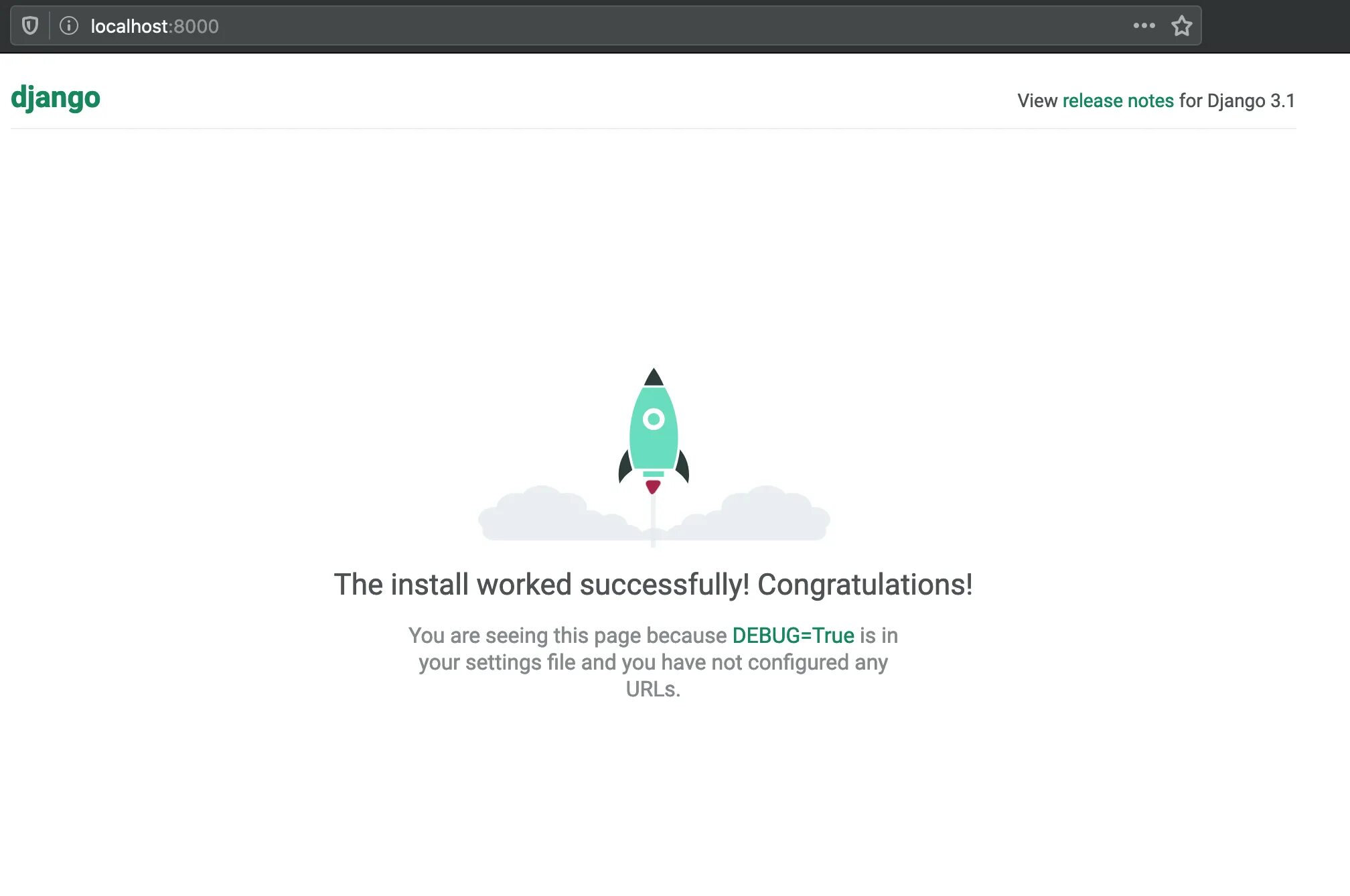This screenshot has height=896, width=1350.
Task: Open the site information icon
Action: [x=69, y=26]
